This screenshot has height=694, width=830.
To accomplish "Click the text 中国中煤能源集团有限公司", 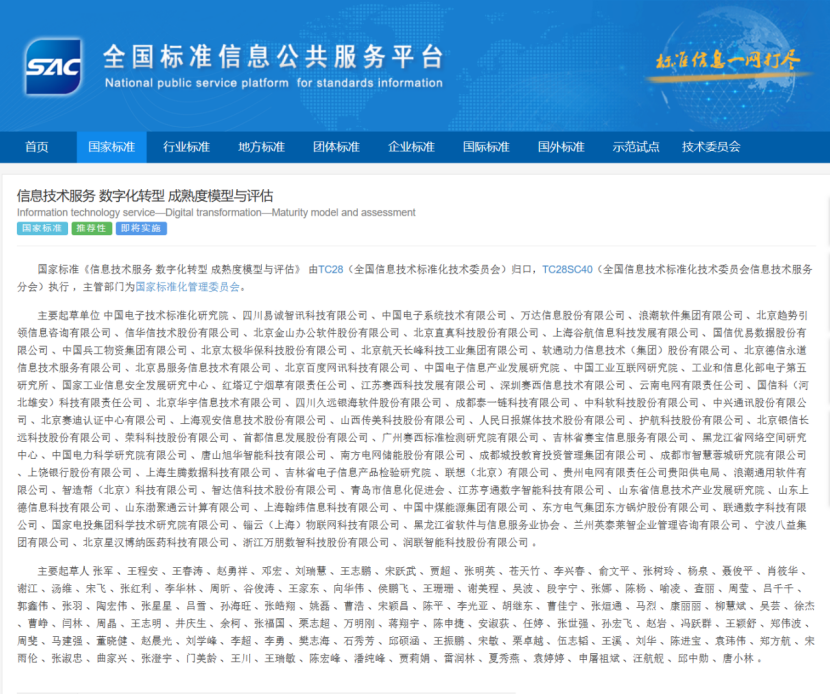I will (466, 508).
